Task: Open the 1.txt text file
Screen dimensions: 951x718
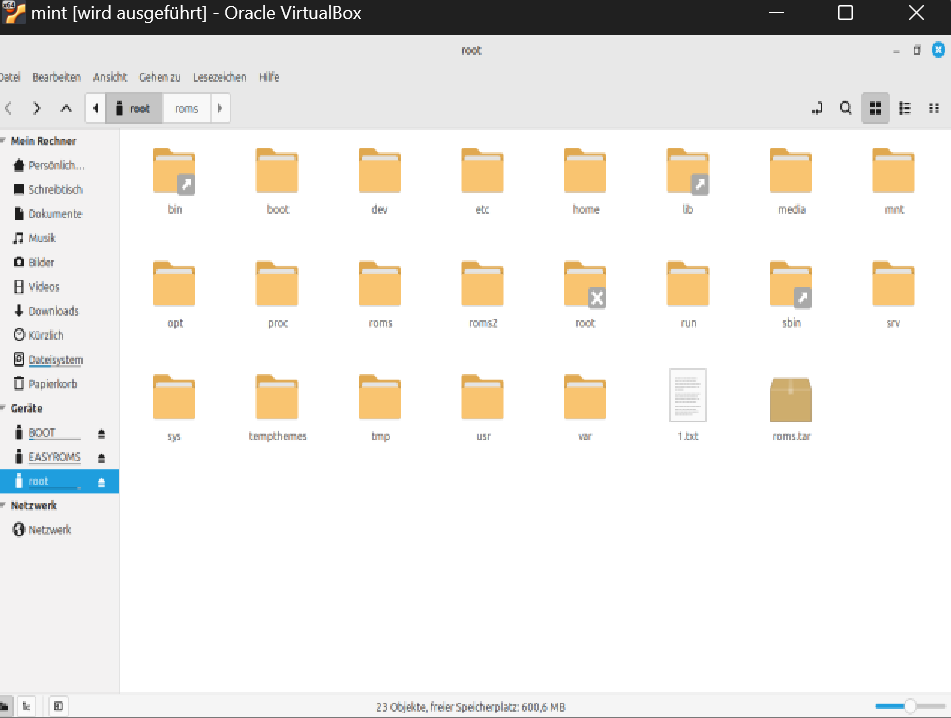Action: point(687,396)
